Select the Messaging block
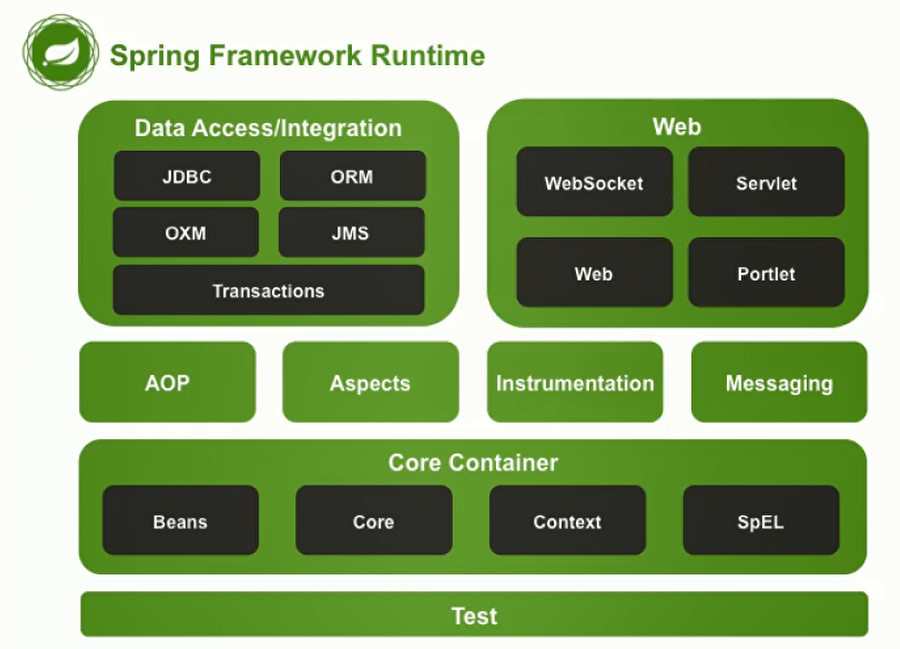Image resolution: width=900 pixels, height=649 pixels. click(779, 382)
